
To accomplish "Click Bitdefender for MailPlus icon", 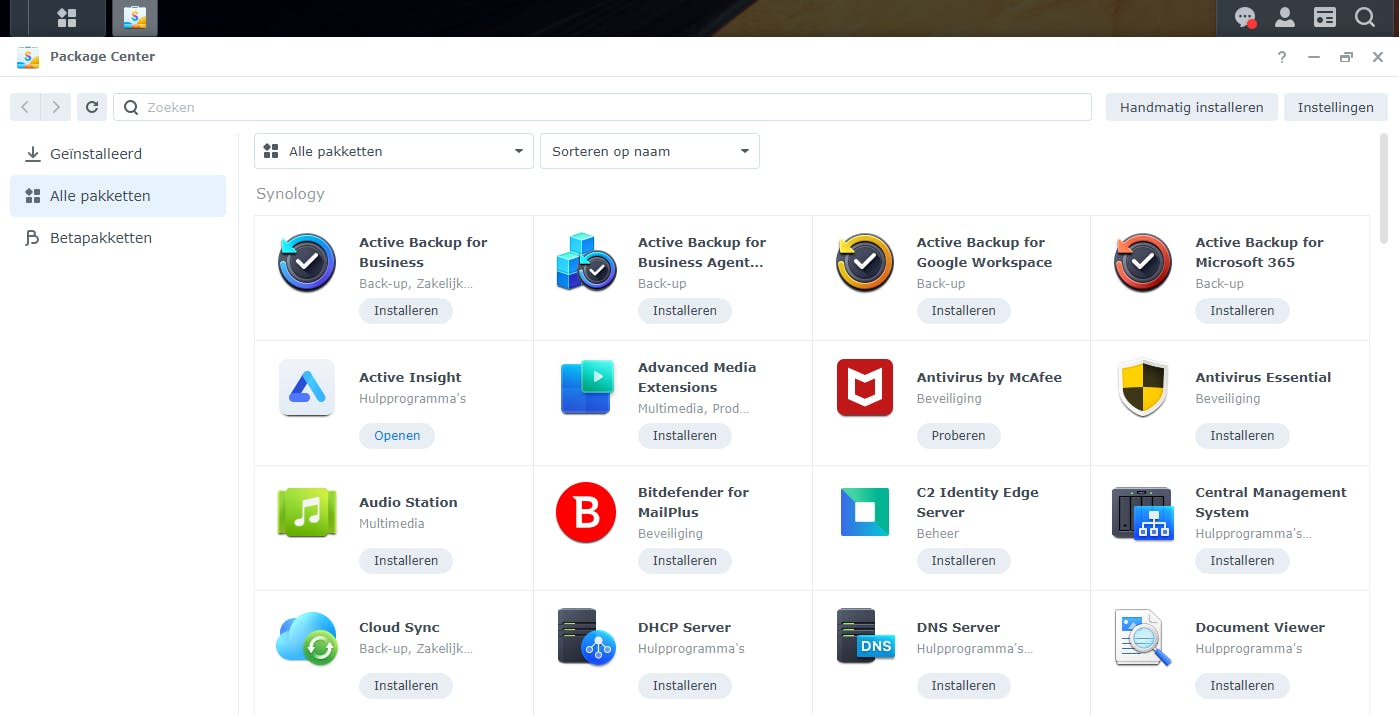I will [586, 513].
